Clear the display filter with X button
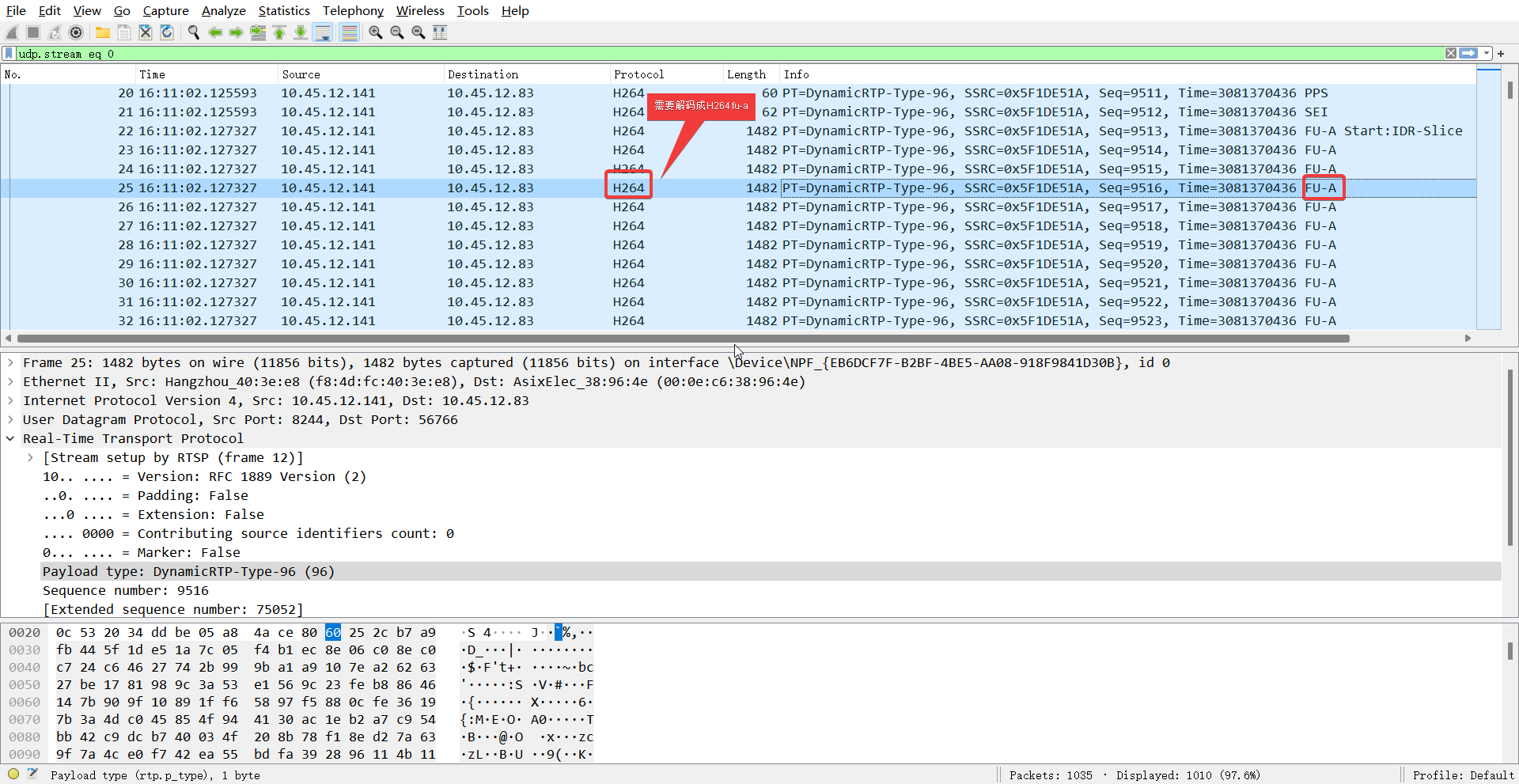The image size is (1519, 784). (x=1451, y=54)
